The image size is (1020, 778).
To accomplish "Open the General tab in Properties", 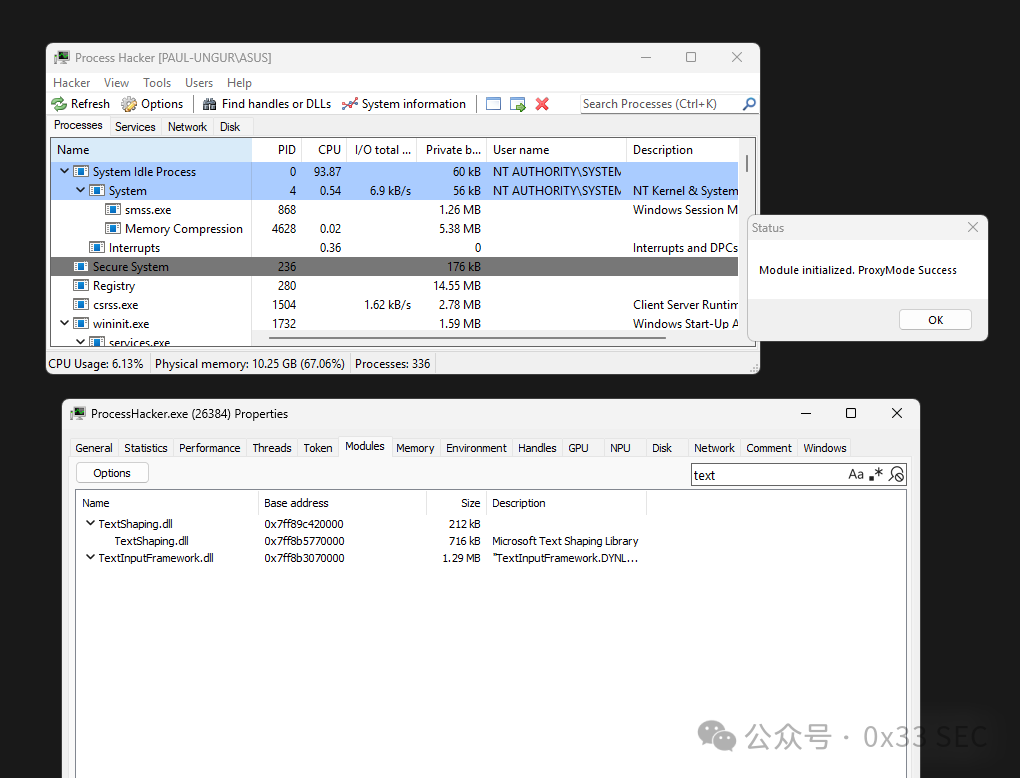I will [94, 448].
